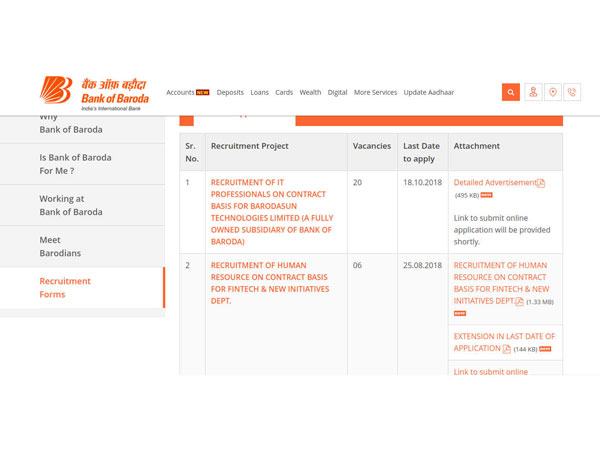Open the Cards menu
The image size is (600, 450).
tap(284, 92)
